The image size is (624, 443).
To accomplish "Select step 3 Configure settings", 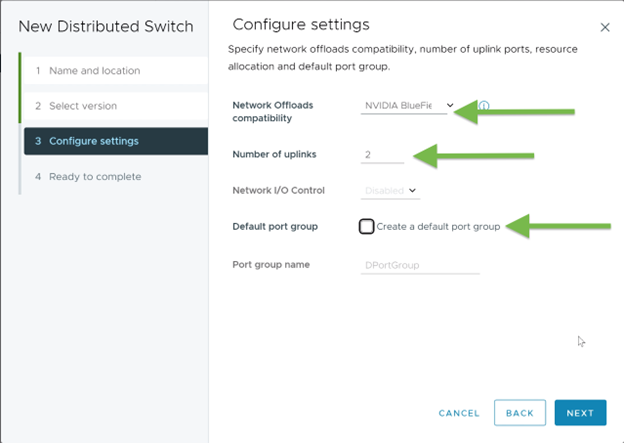I will pyautogui.click(x=94, y=141).
